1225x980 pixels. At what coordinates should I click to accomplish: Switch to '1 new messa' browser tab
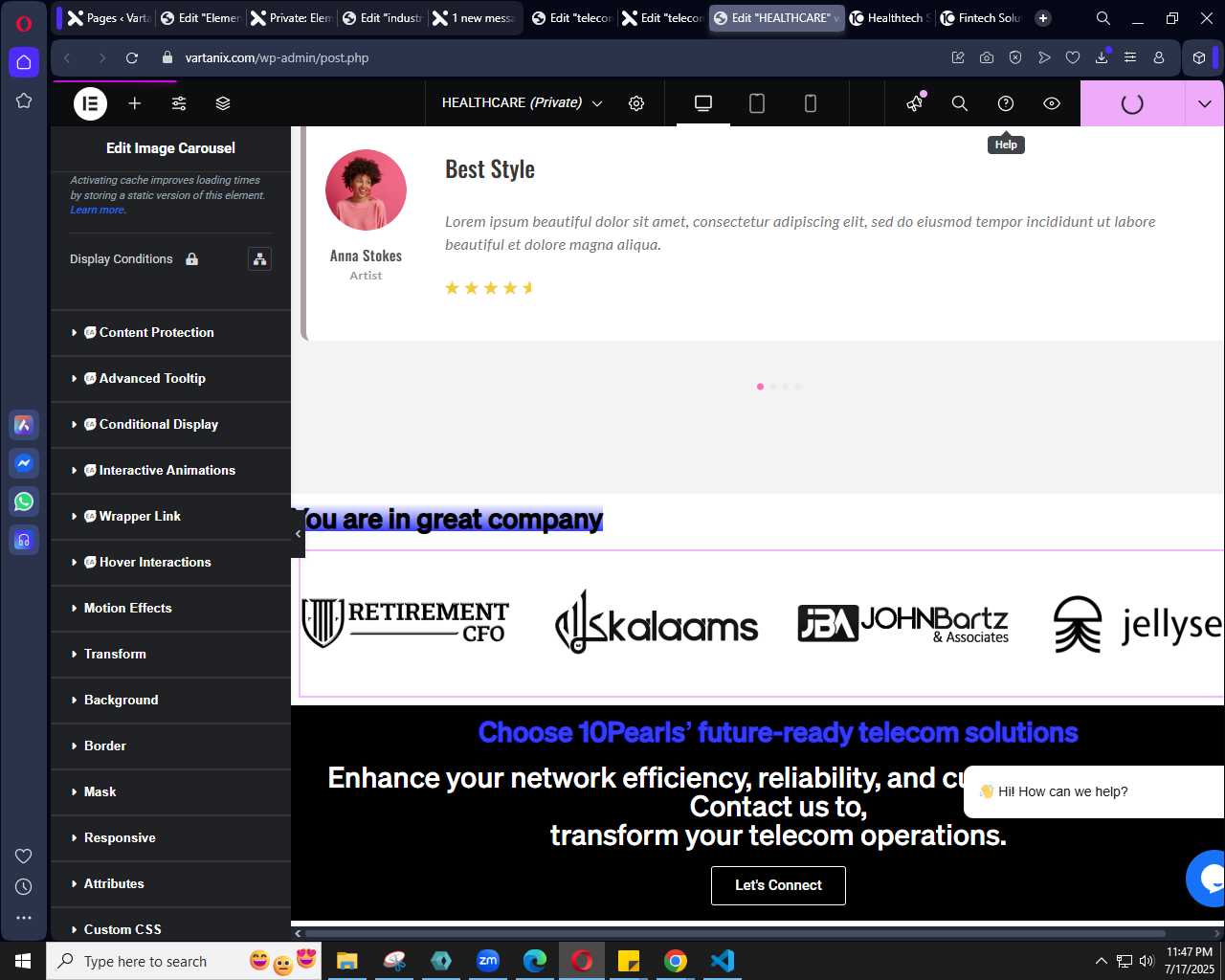pos(474,18)
